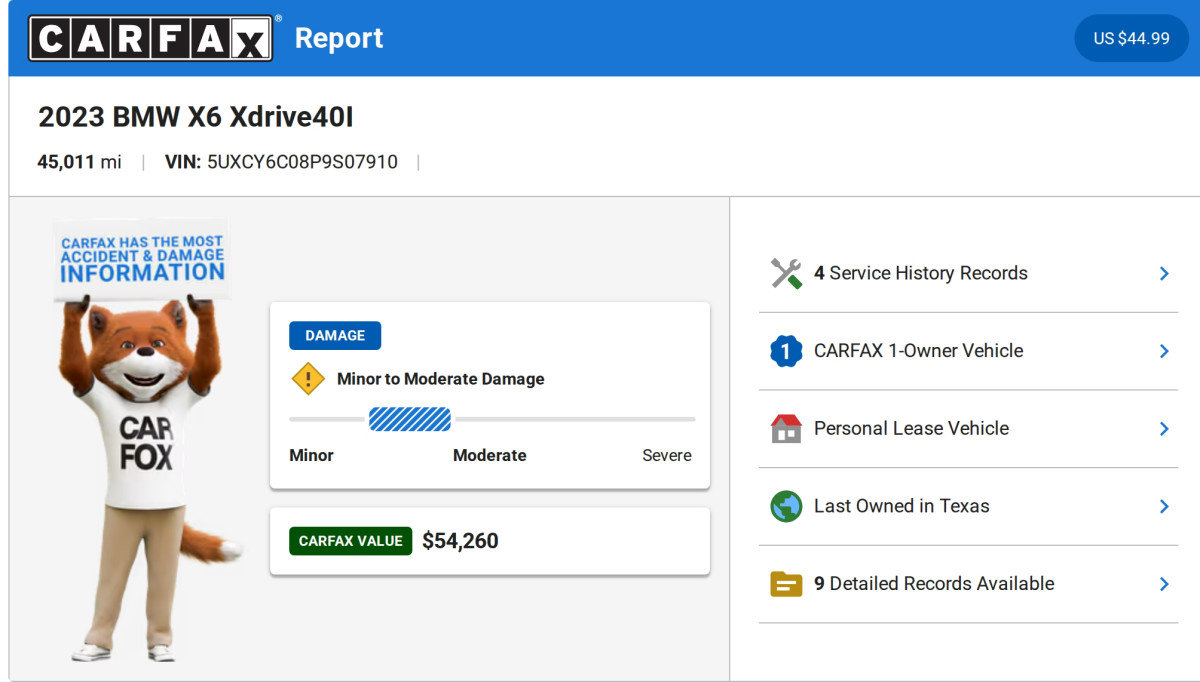The height and width of the screenshot is (682, 1200).
Task: Click the CARFAX logo in header
Action: point(150,38)
